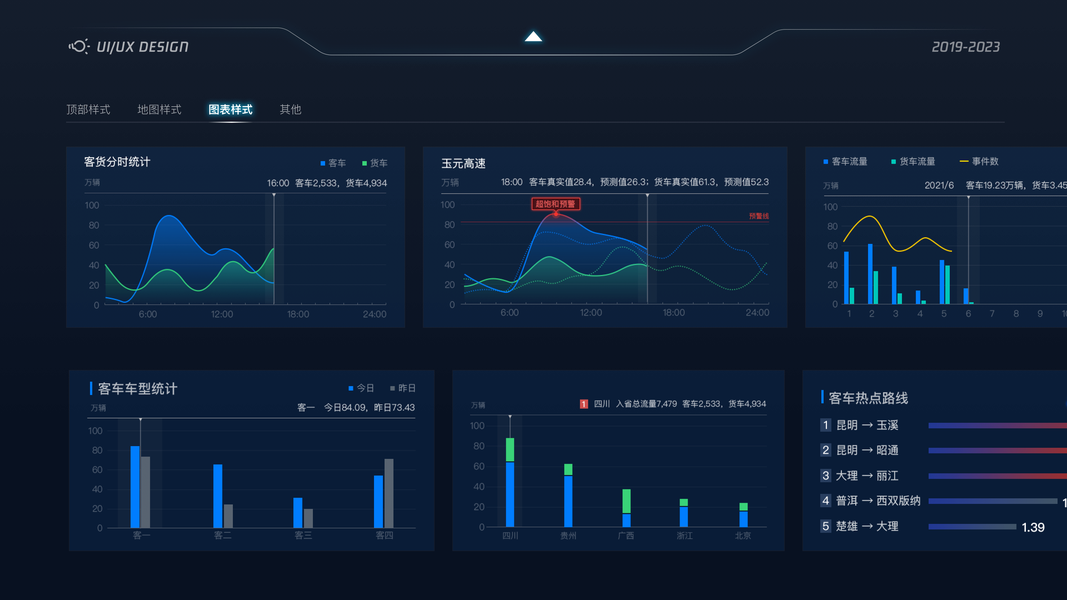Click the 超饱和预警 red warning label

click(x=555, y=204)
